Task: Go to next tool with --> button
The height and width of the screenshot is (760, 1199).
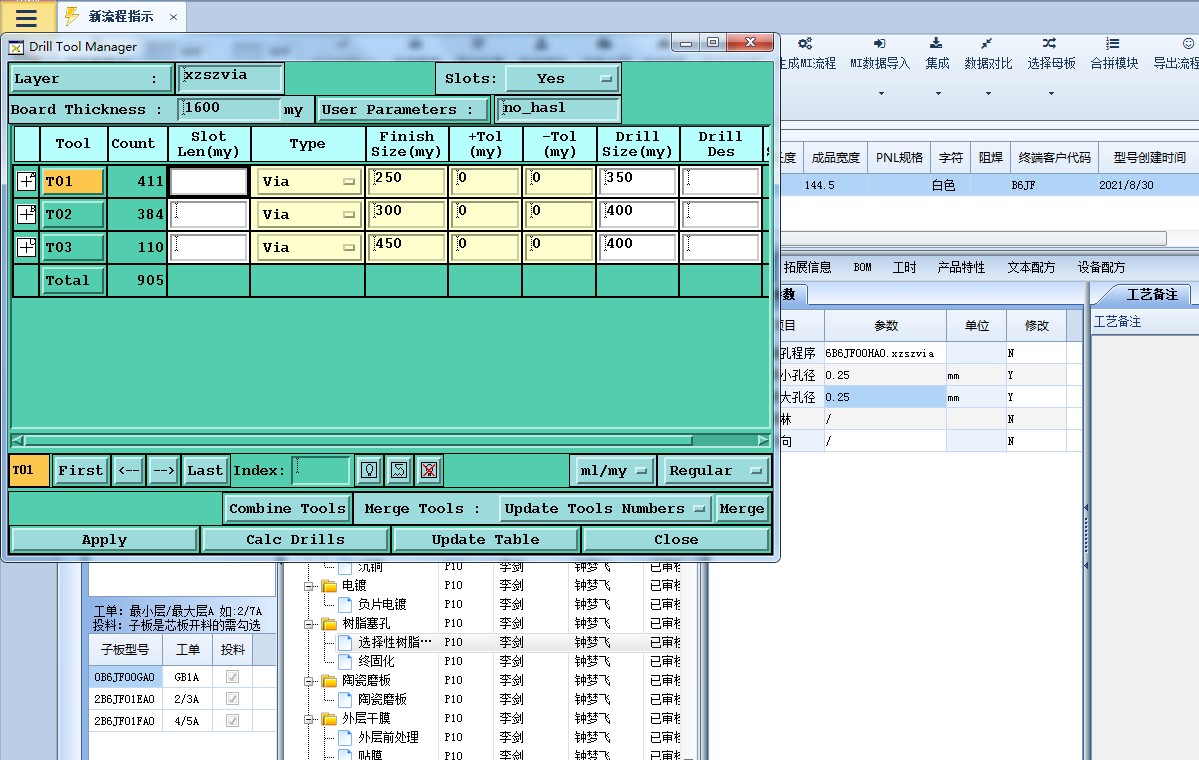Action: [x=163, y=470]
